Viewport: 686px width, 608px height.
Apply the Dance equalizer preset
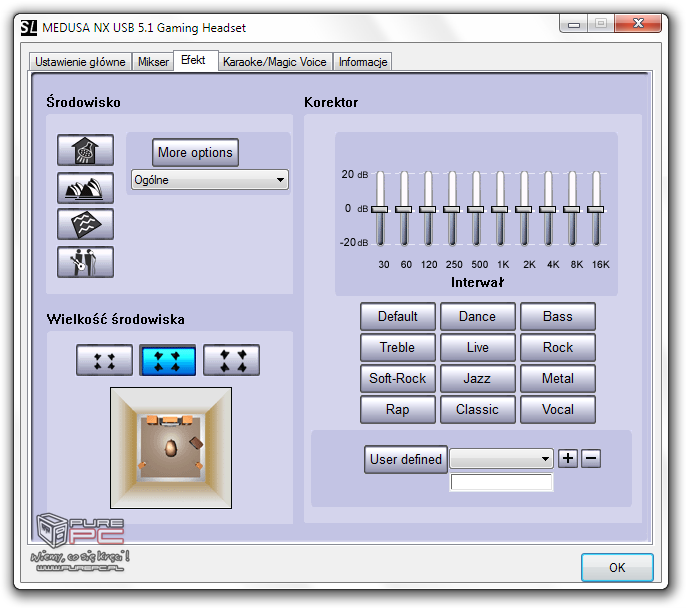[477, 316]
